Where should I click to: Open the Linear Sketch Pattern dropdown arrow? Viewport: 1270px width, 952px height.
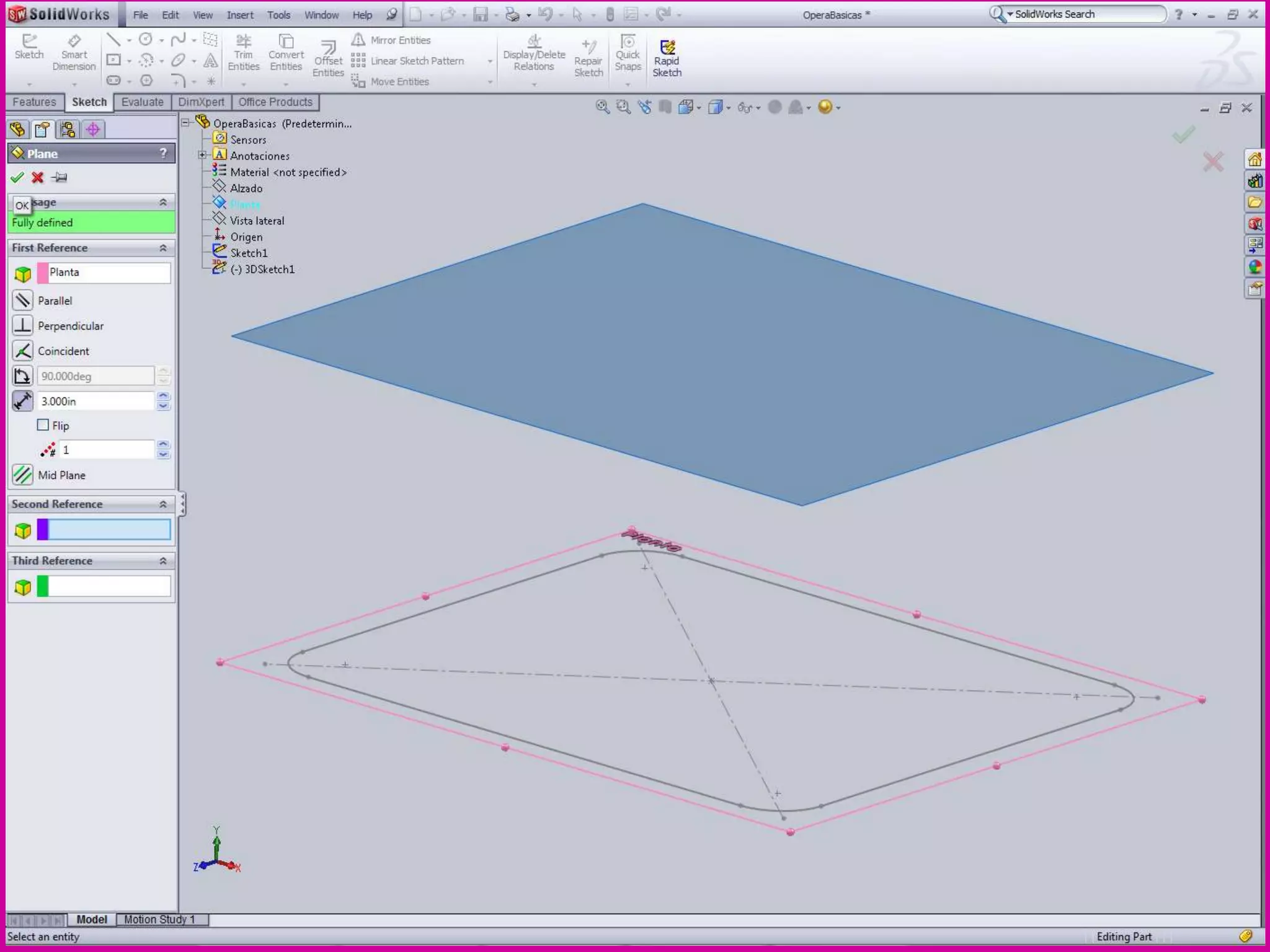click(490, 61)
